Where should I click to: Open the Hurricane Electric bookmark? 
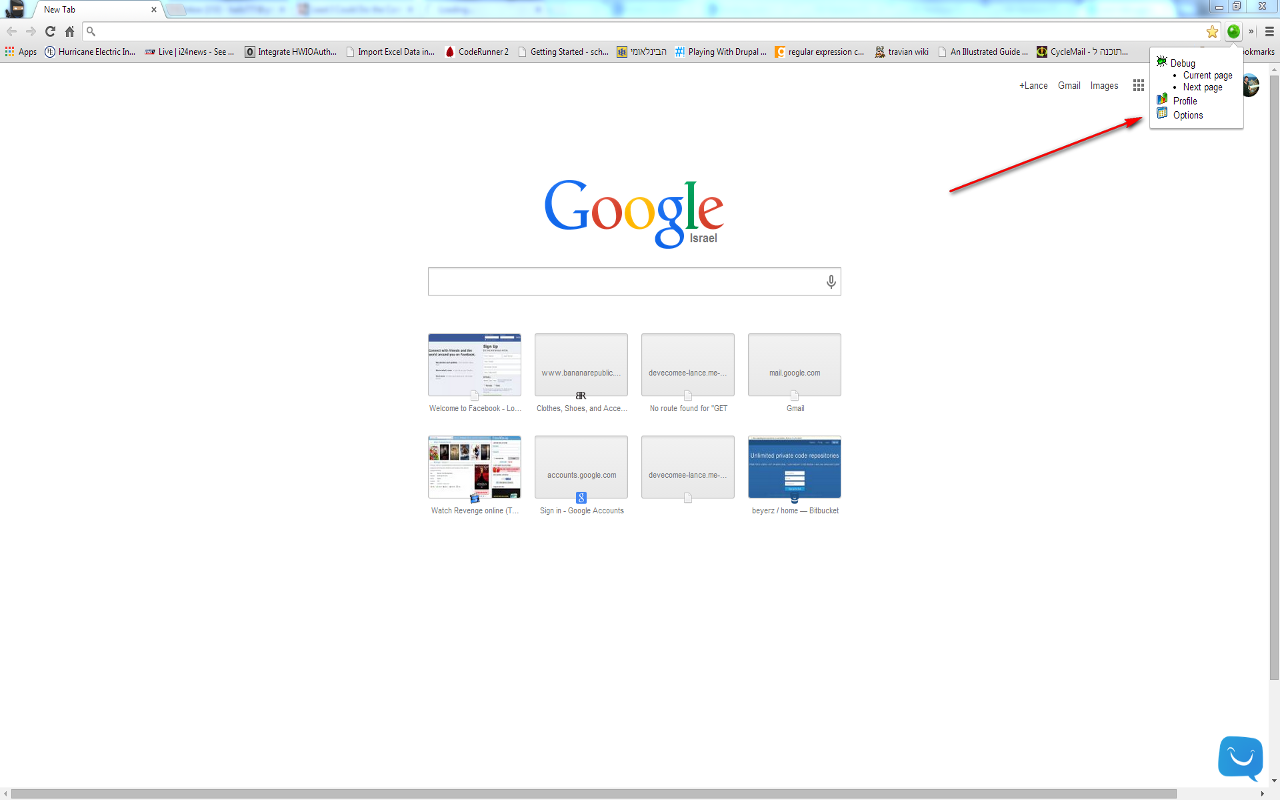point(90,52)
